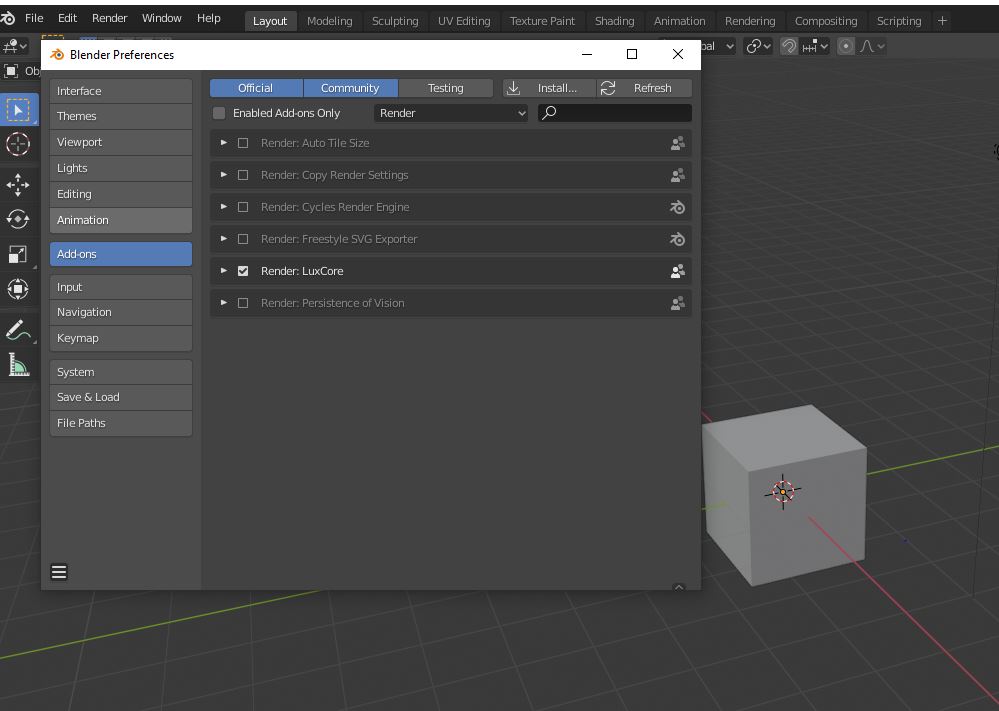This screenshot has width=999, height=711.
Task: Switch to the Sculpting workspace tab
Action: pos(395,21)
